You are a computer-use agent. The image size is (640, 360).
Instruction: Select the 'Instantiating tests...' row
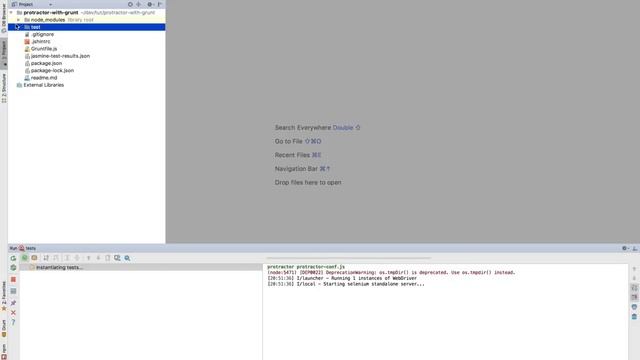tap(141, 267)
